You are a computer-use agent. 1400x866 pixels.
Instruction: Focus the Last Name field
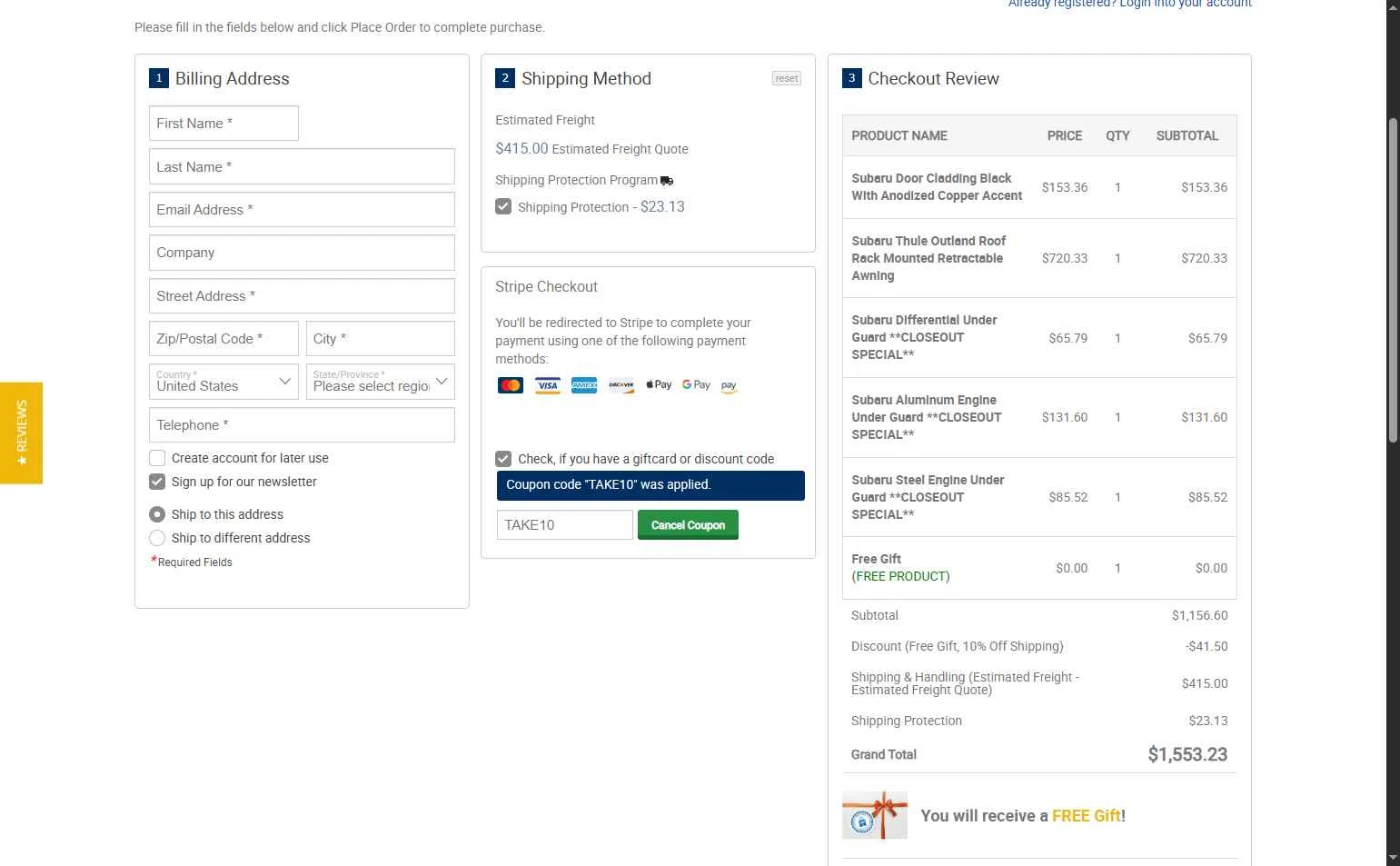pos(302,166)
